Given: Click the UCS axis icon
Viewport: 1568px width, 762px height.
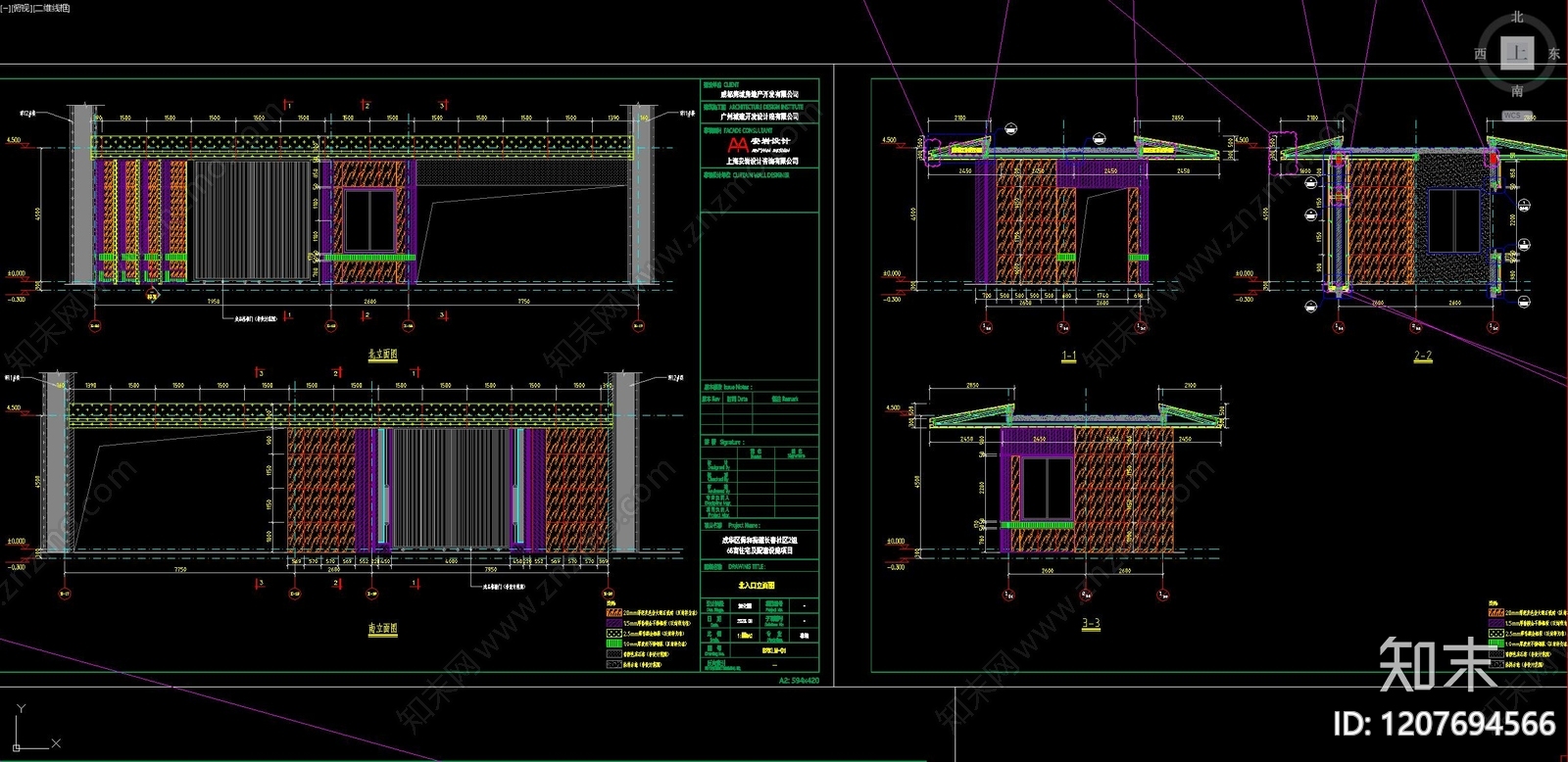Looking at the screenshot, I should pos(34,728).
